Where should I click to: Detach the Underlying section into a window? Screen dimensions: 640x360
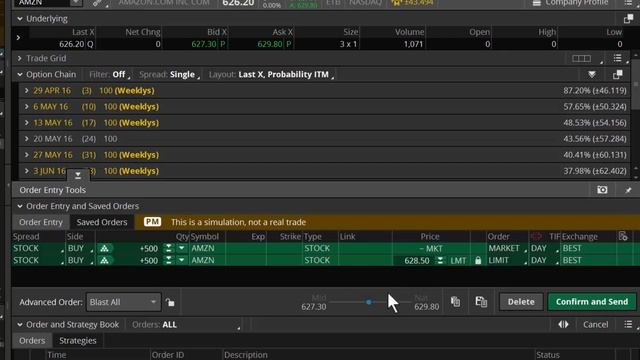(x=628, y=19)
